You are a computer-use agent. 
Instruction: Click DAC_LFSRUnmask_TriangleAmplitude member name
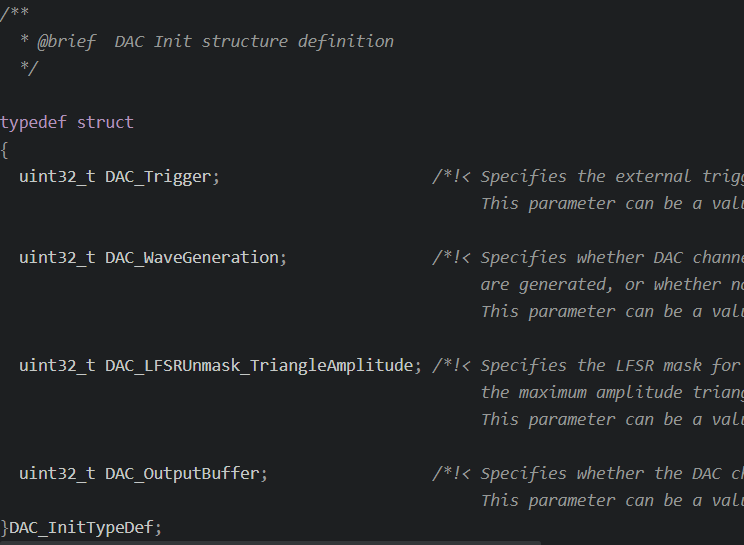[x=260, y=366]
